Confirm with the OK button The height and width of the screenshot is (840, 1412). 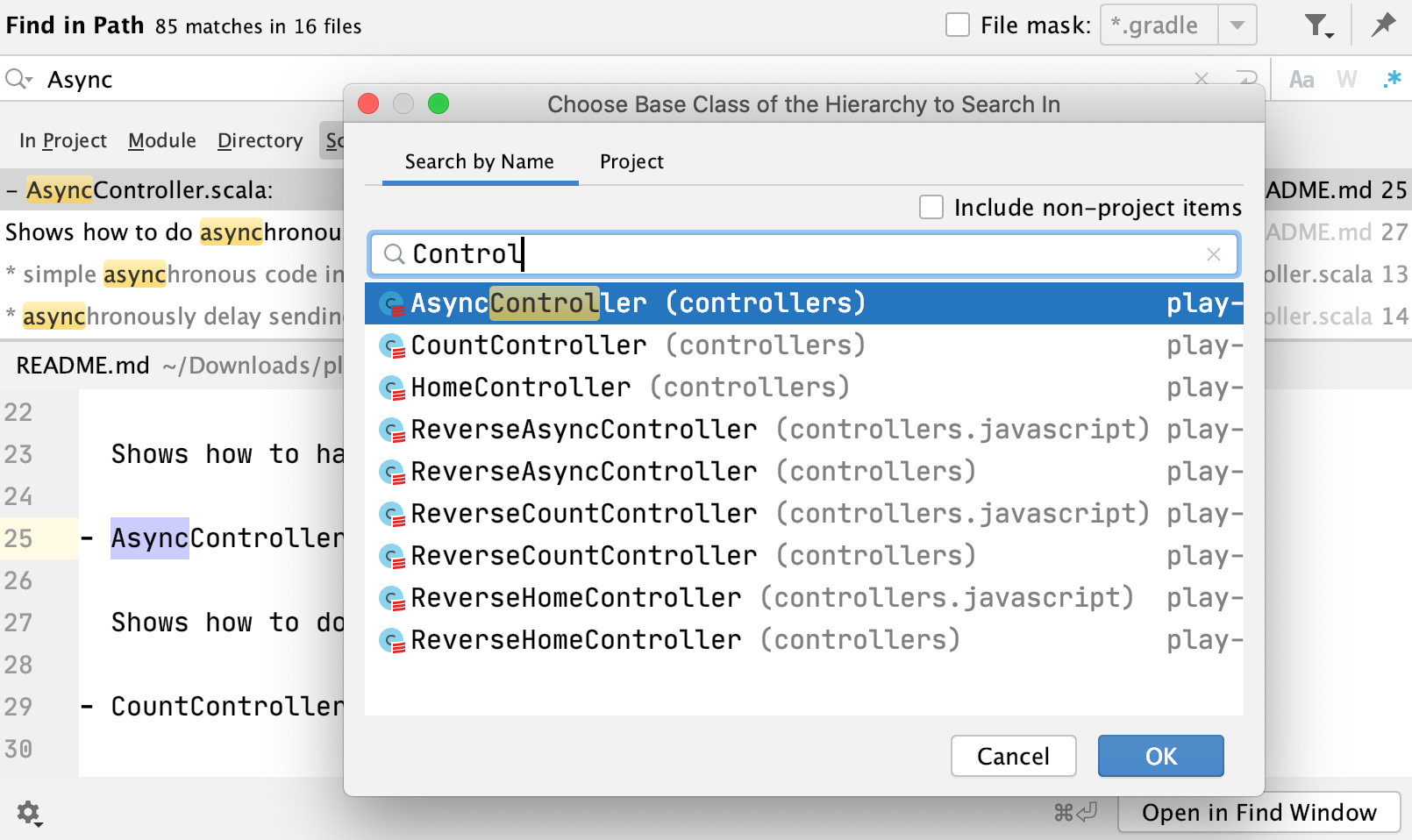click(x=1160, y=756)
